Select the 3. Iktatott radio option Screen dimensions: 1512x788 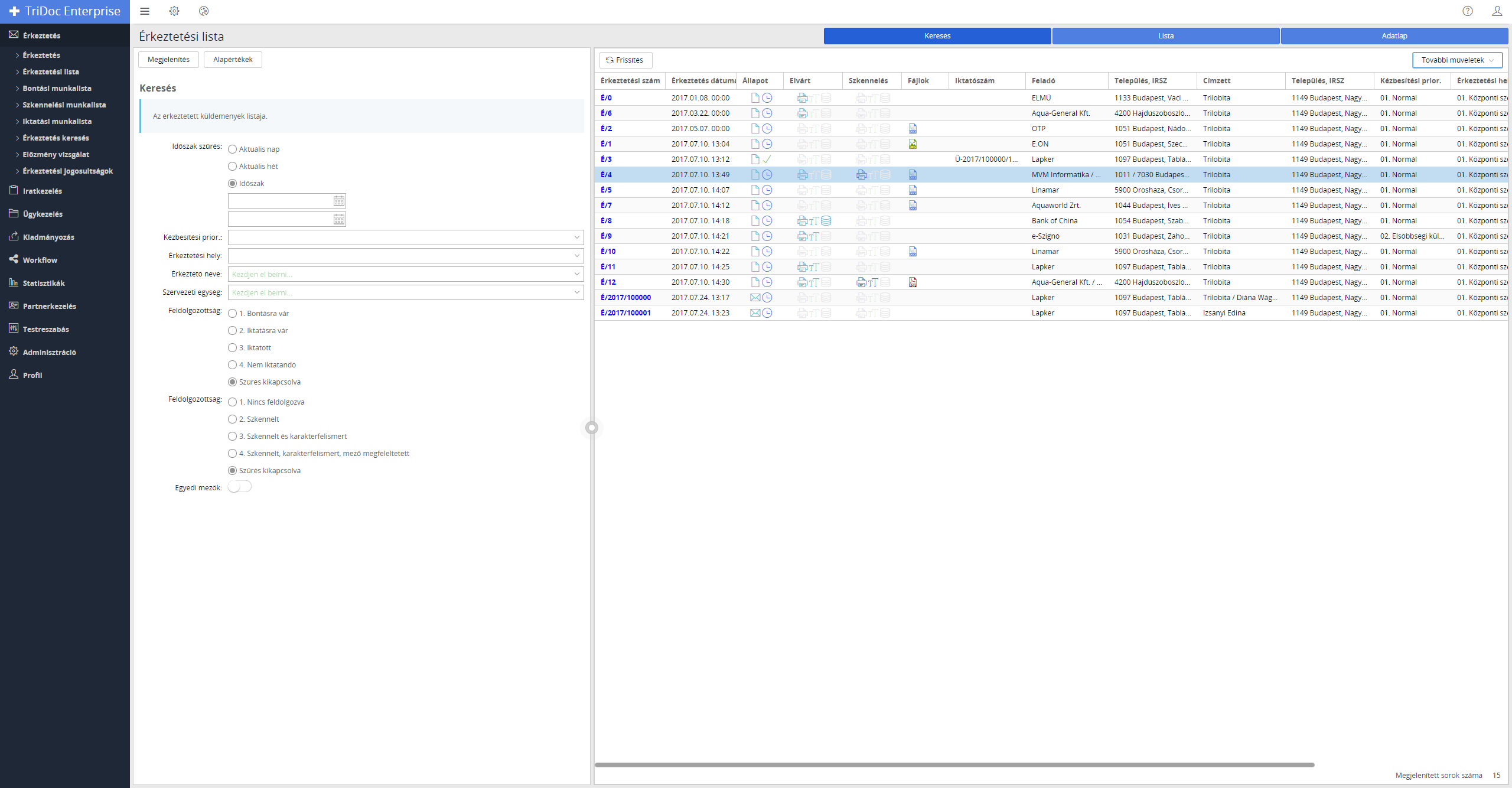click(x=233, y=348)
